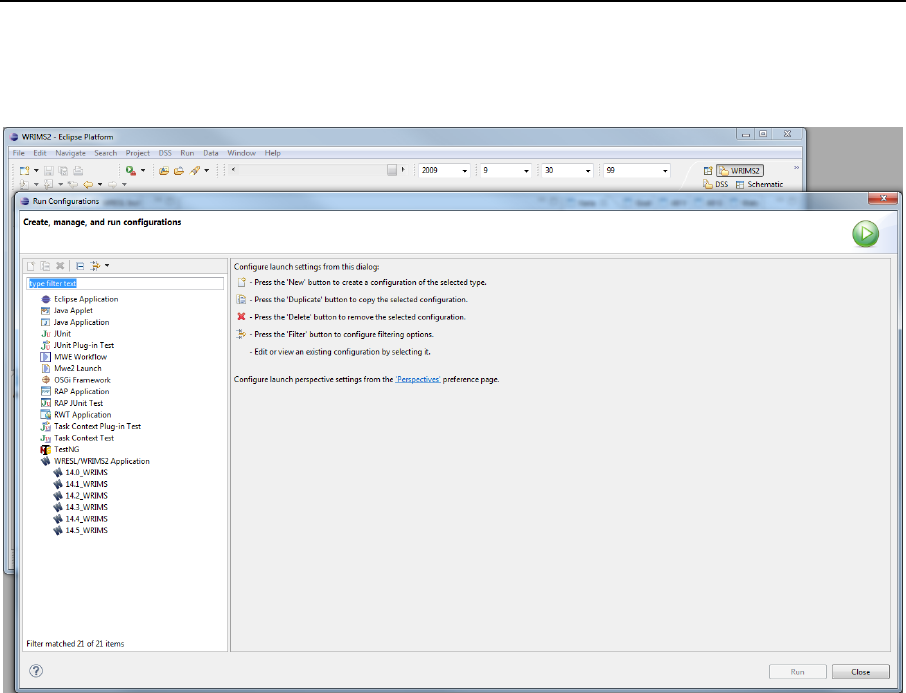This screenshot has height=693, width=906.
Task: Click the Save disk icon in Eclipse toolbar
Action: pyautogui.click(x=49, y=171)
